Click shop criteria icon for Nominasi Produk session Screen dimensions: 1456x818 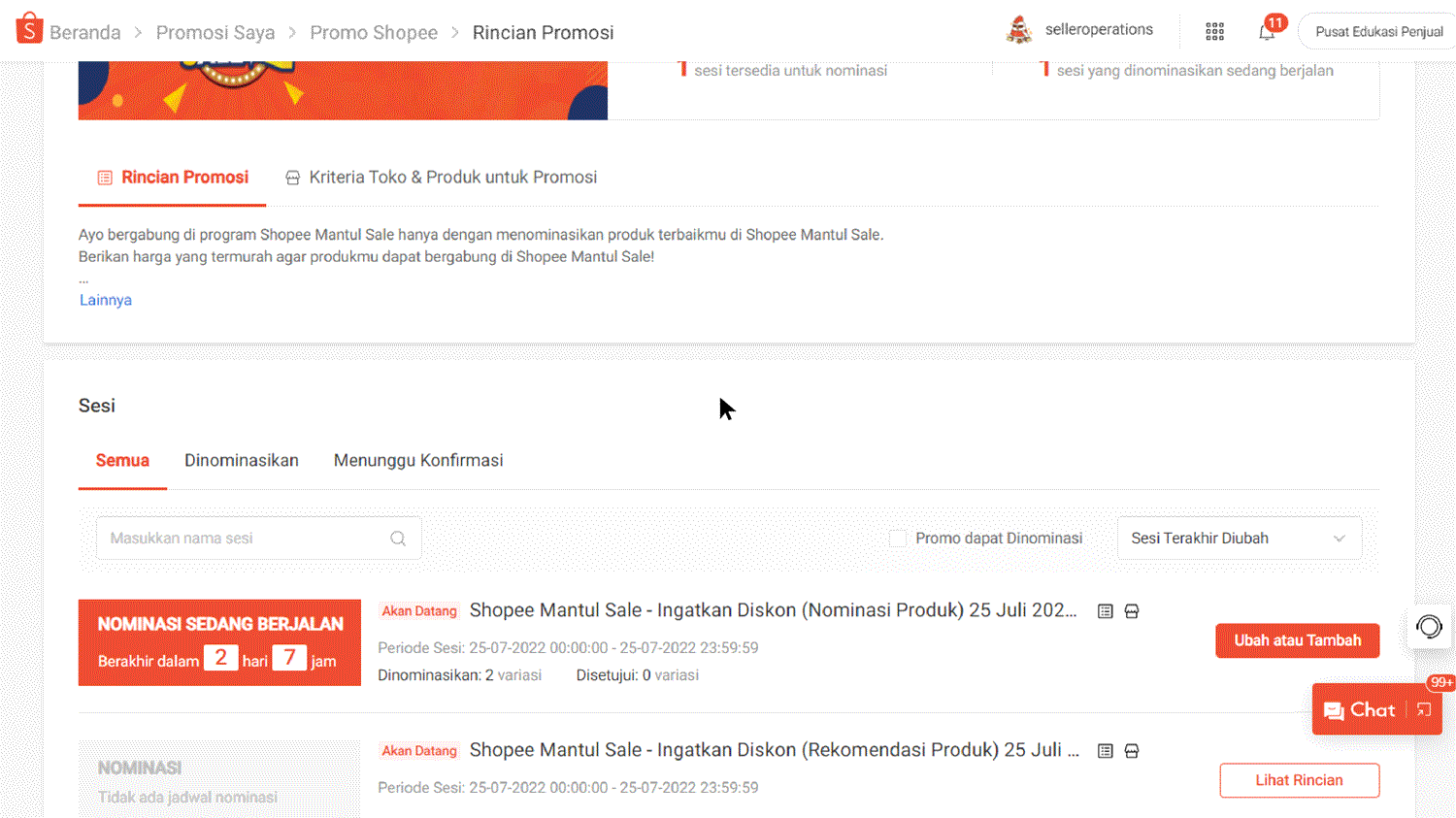1132,611
